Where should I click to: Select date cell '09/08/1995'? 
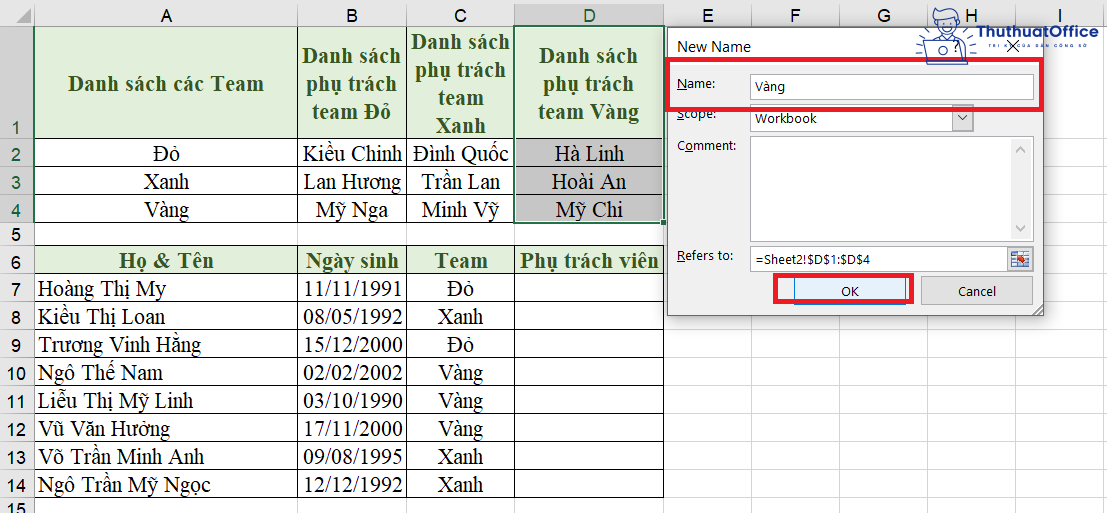pos(352,456)
